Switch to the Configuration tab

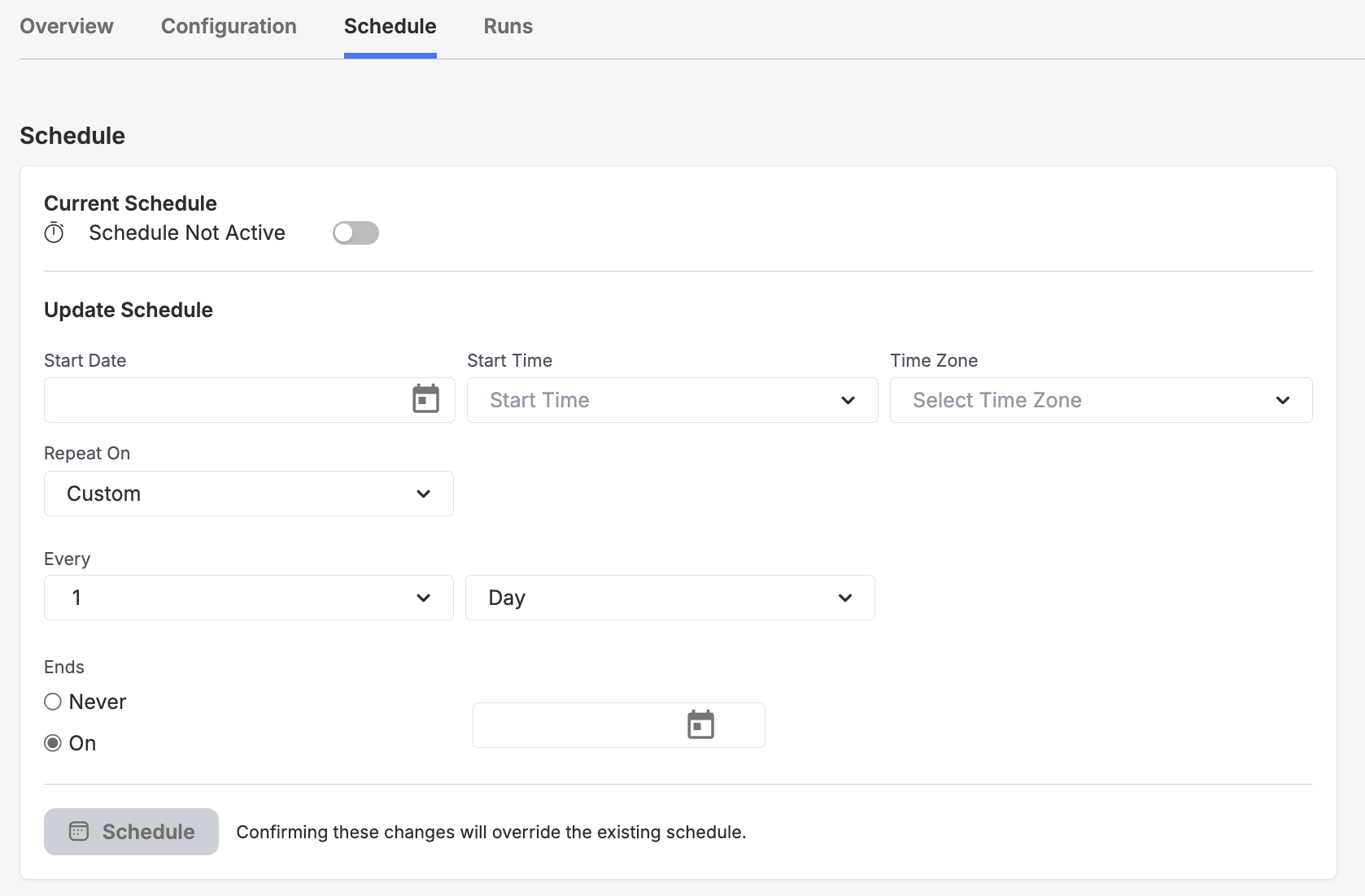(229, 26)
